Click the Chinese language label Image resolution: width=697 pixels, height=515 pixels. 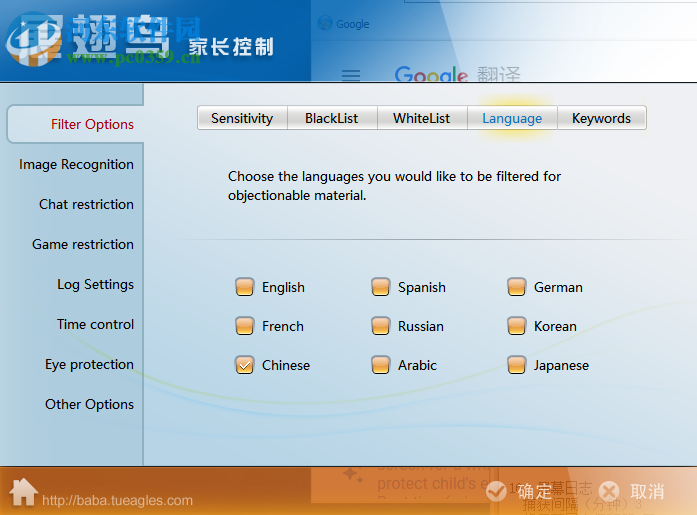(286, 365)
